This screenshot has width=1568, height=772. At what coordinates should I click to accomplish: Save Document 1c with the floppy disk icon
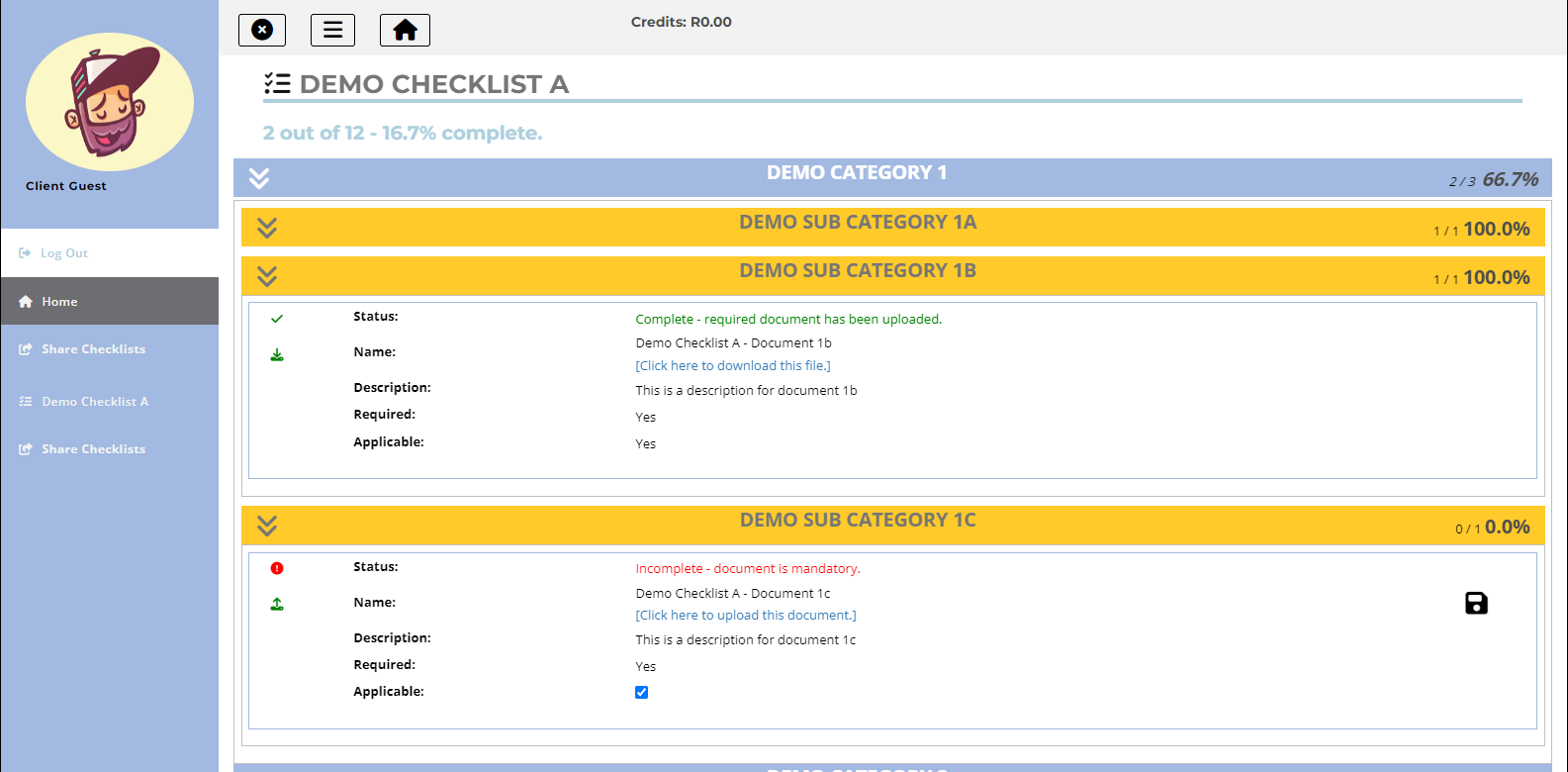[1476, 603]
